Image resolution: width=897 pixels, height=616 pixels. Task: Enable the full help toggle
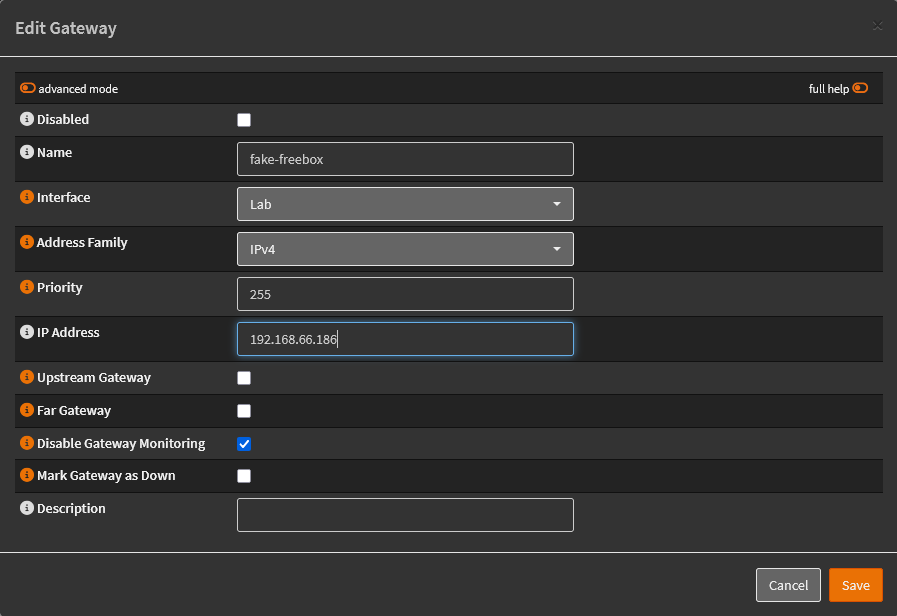point(860,88)
